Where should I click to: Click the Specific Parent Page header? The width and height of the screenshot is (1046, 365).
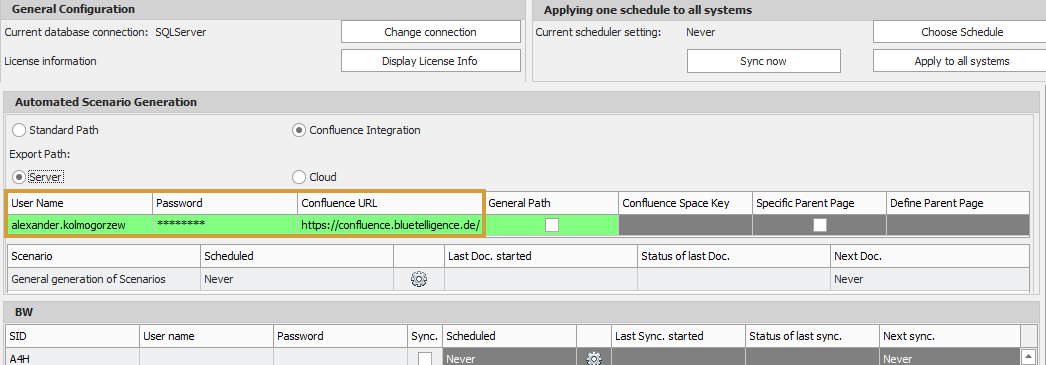click(819, 203)
